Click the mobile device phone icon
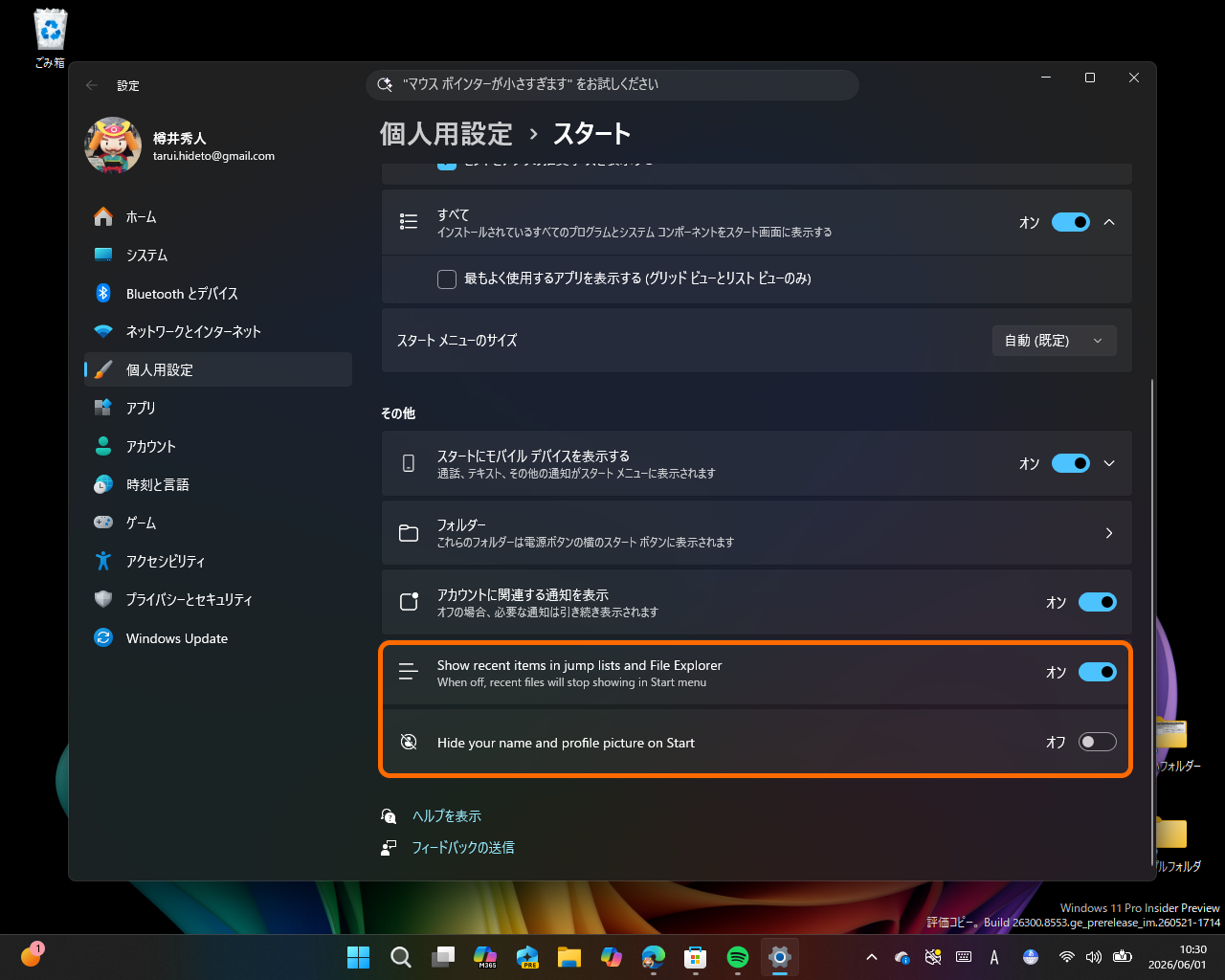1225x980 pixels. click(x=409, y=463)
